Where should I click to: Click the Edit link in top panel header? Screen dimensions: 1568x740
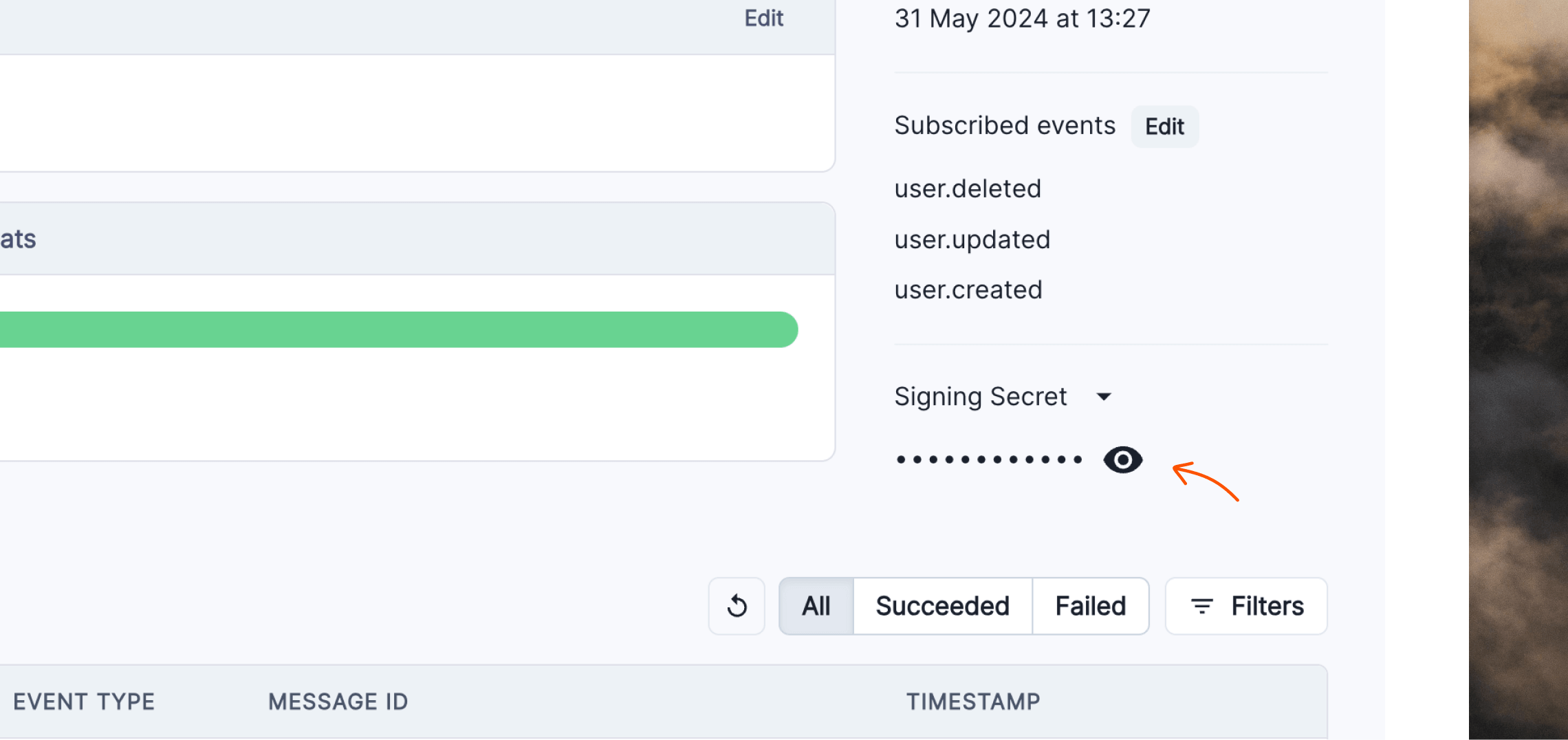(763, 18)
